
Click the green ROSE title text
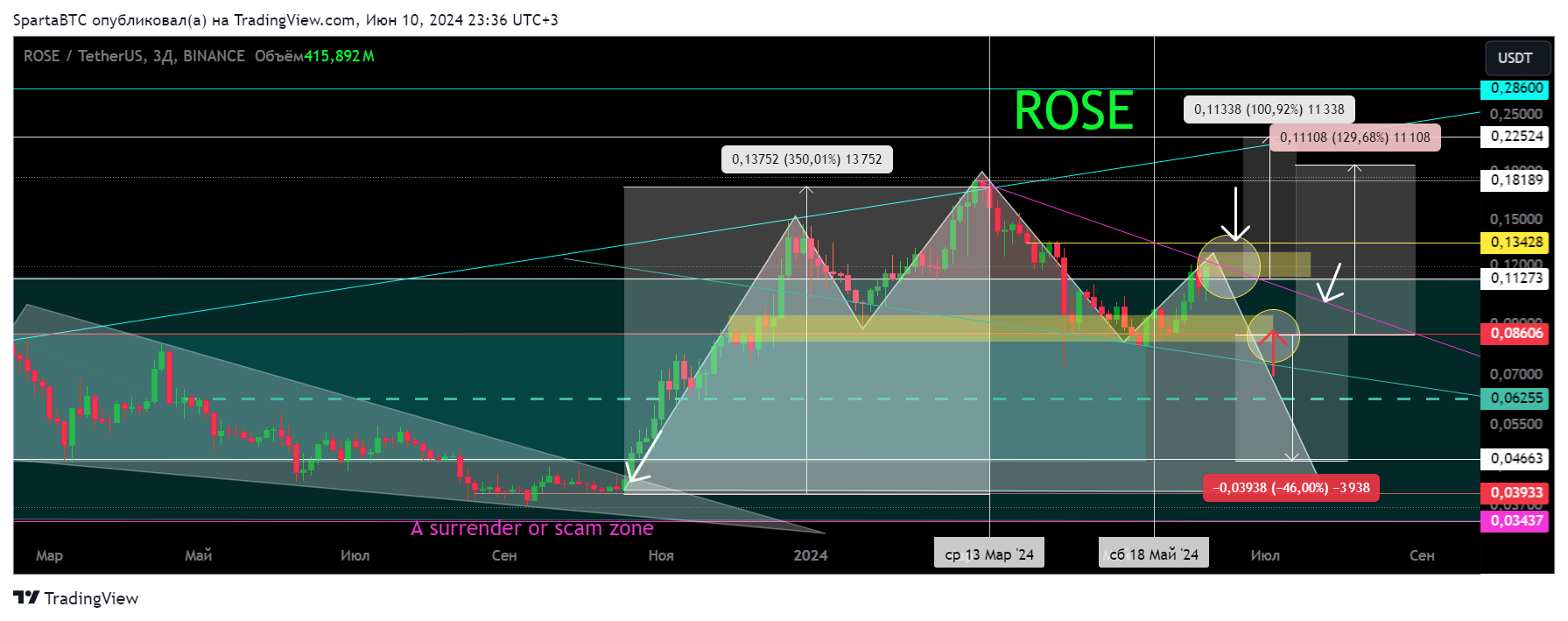(x=1073, y=111)
